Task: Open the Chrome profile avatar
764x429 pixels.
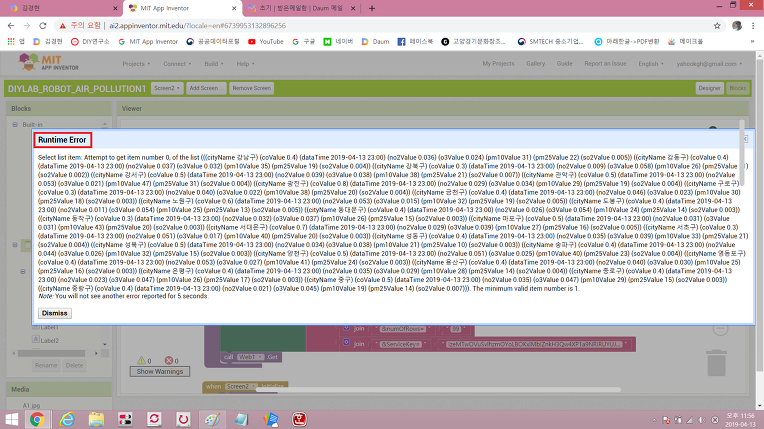Action: click(737, 26)
